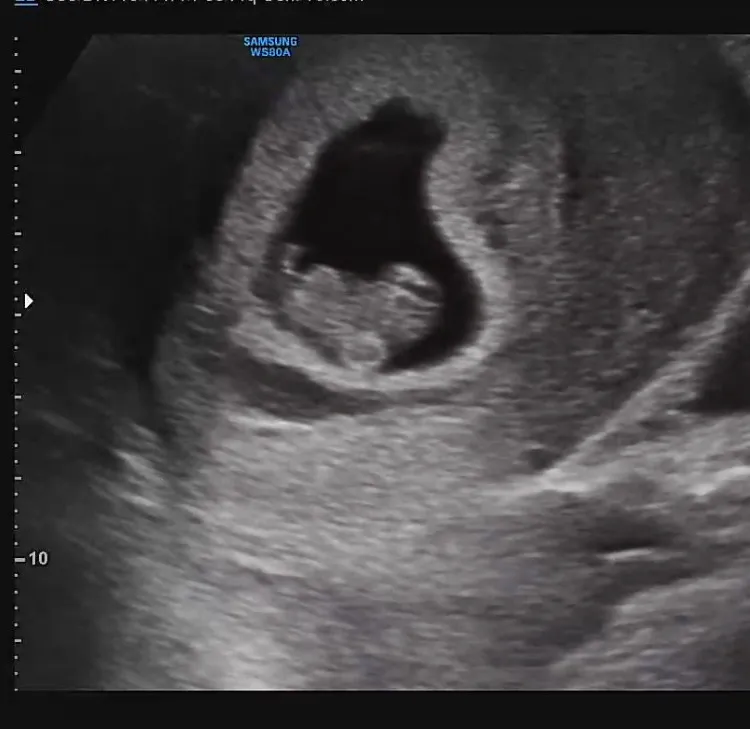
Task: Click the round yolk-like bump below embryo
Action: click(x=364, y=348)
